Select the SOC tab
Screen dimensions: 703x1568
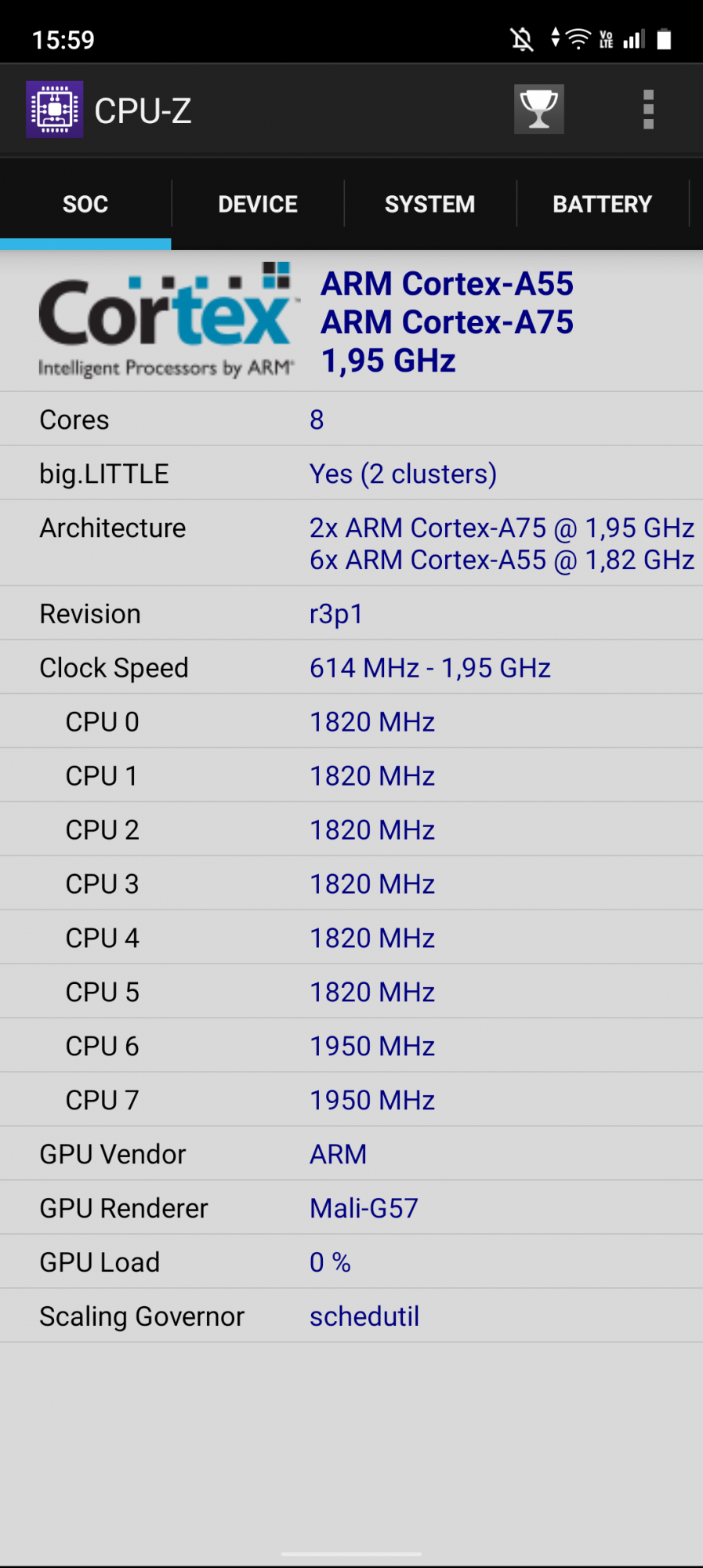point(85,204)
